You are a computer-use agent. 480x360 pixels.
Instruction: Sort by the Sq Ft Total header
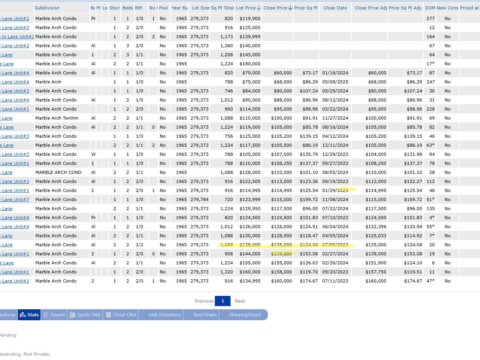[x=222, y=8]
